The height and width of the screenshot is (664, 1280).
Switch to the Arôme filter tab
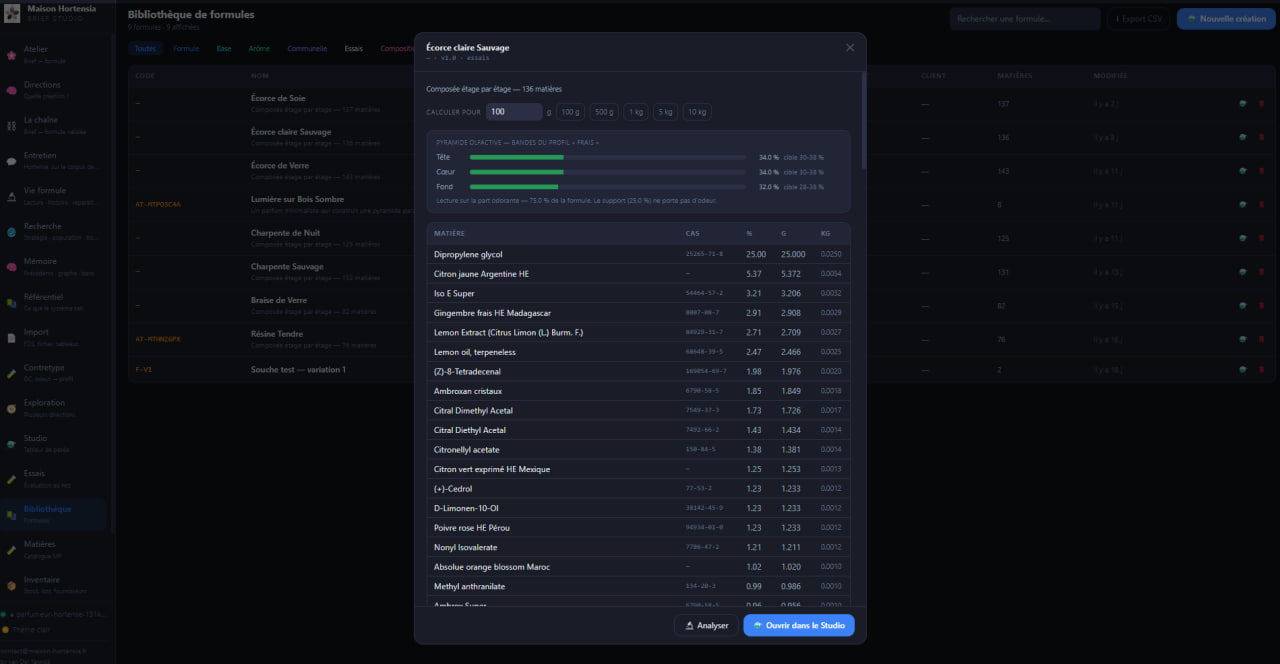[x=259, y=48]
